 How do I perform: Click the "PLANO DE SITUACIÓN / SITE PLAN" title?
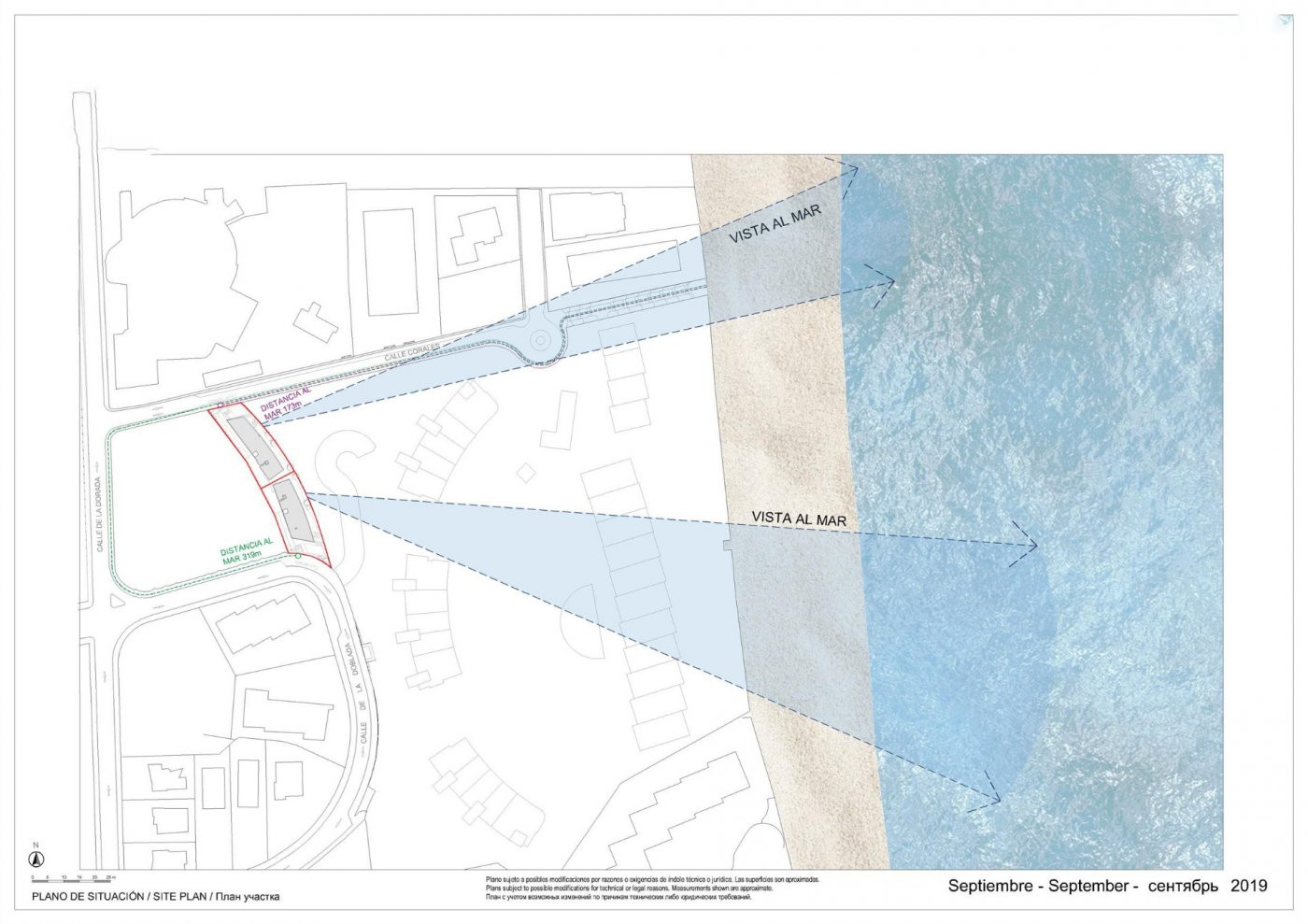point(155,897)
